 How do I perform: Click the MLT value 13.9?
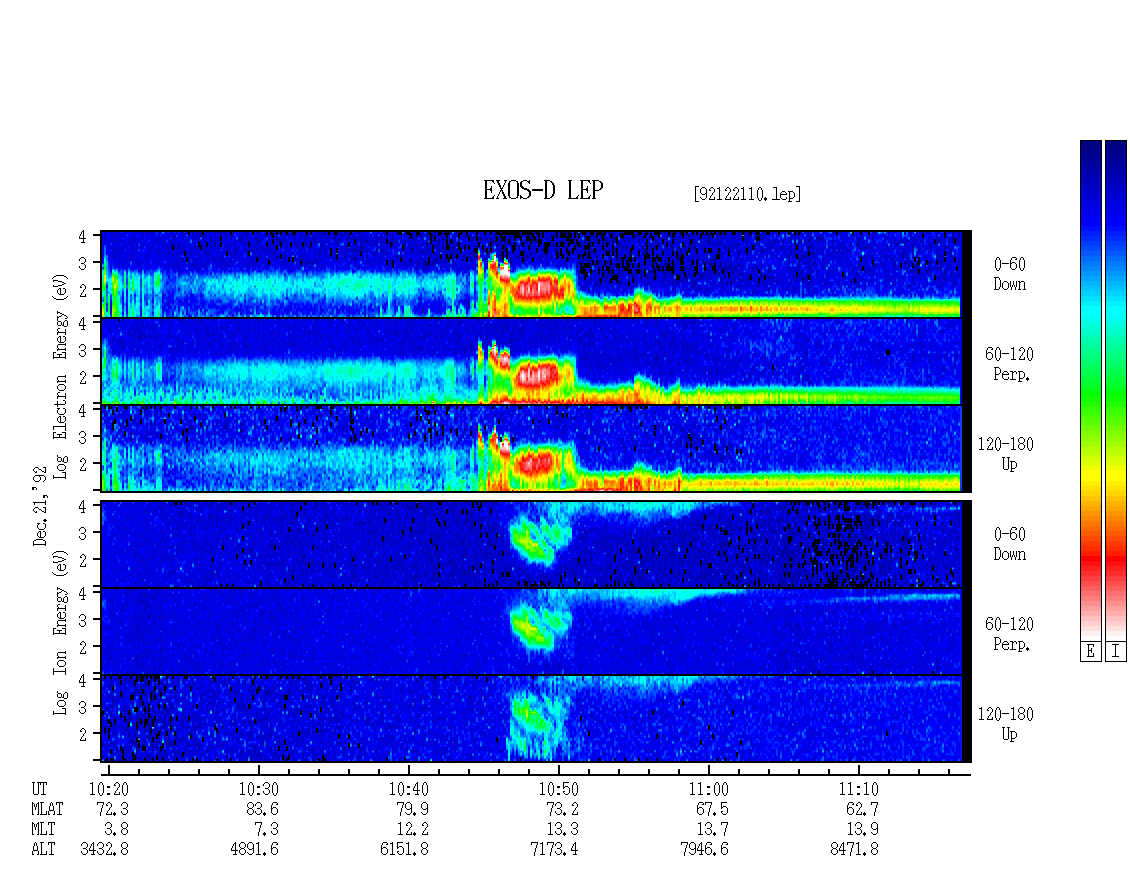[x=863, y=829]
